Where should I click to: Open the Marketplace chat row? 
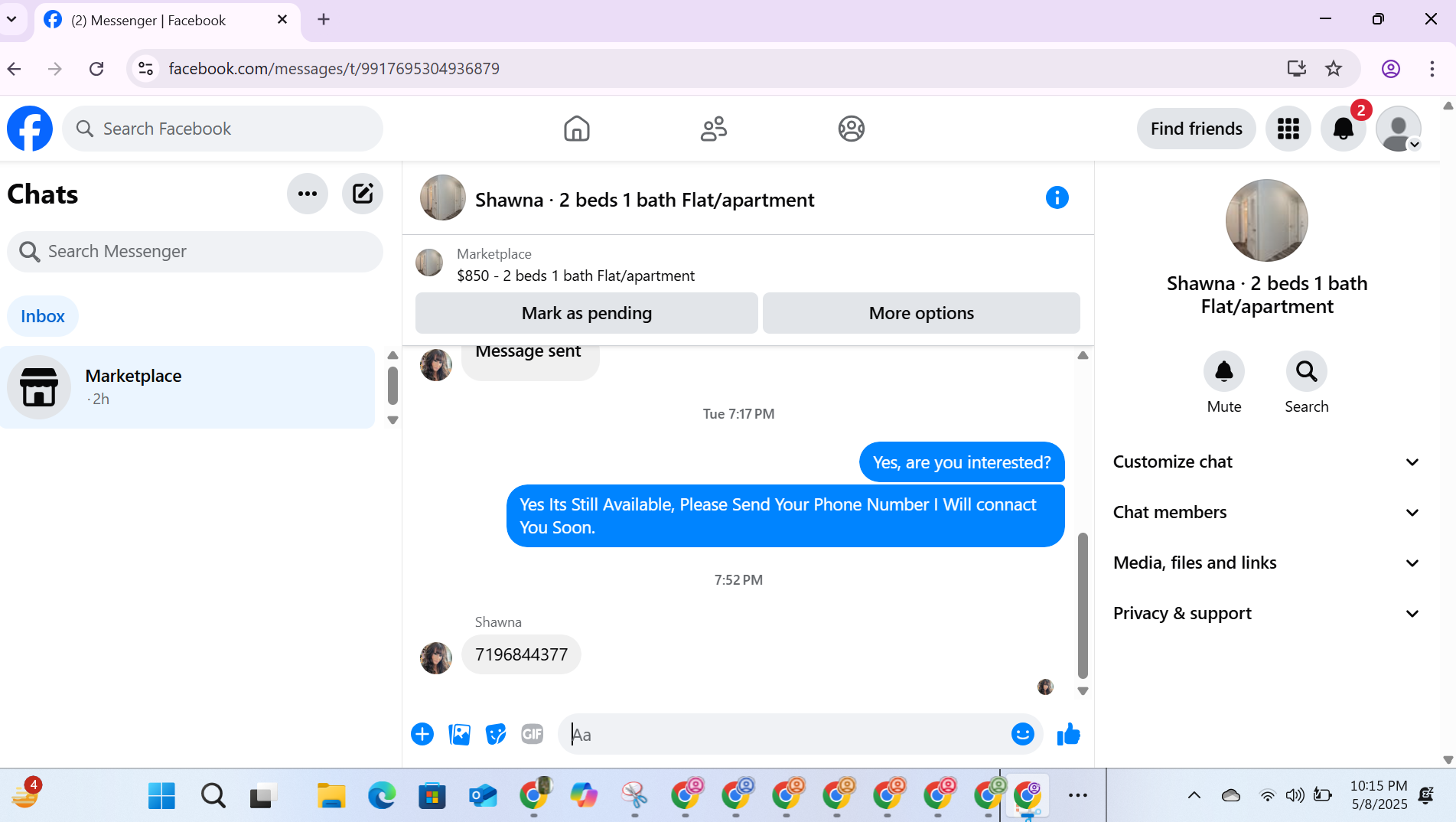pyautogui.click(x=187, y=387)
